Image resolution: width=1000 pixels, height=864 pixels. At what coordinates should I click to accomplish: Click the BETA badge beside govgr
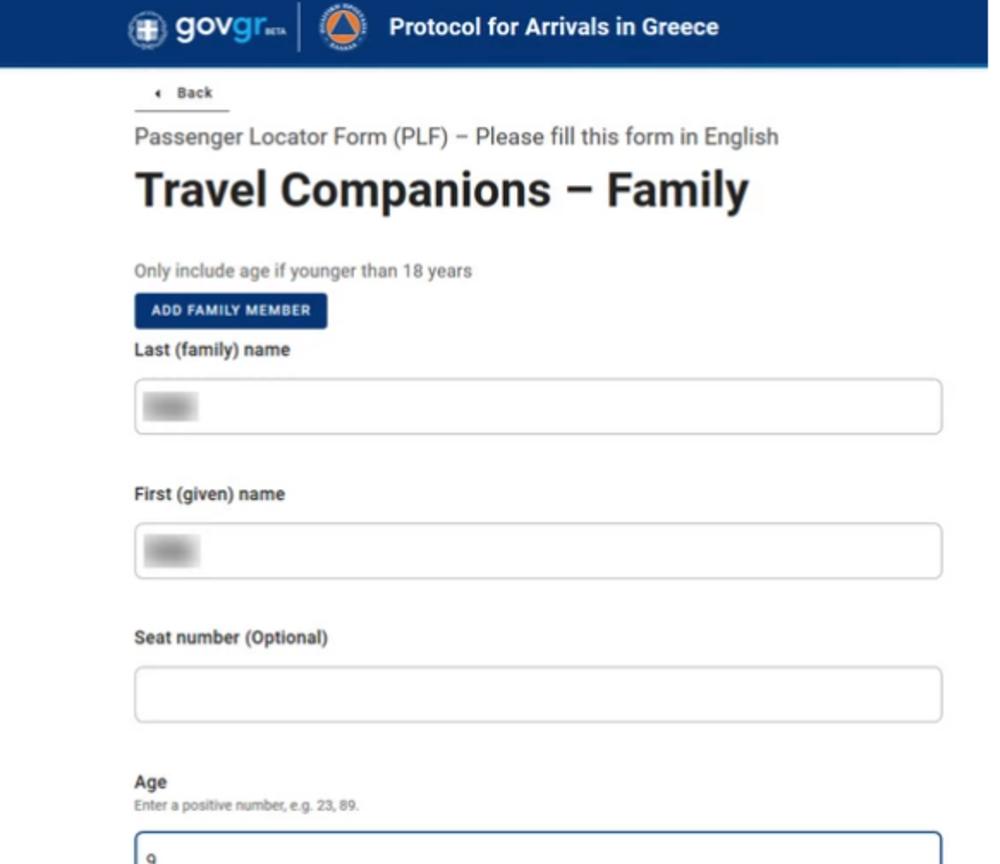pyautogui.click(x=275, y=33)
